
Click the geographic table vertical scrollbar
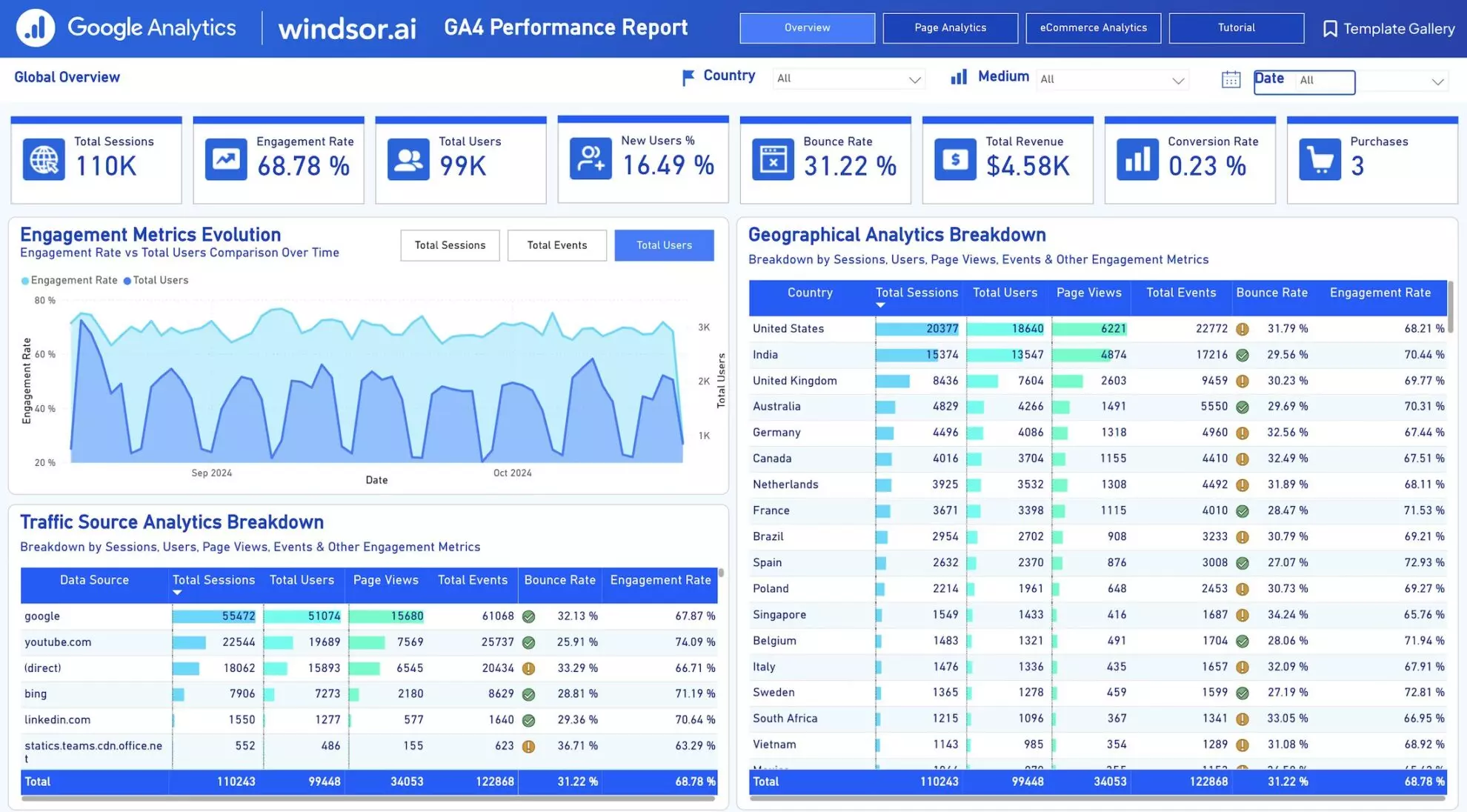coord(1450,307)
